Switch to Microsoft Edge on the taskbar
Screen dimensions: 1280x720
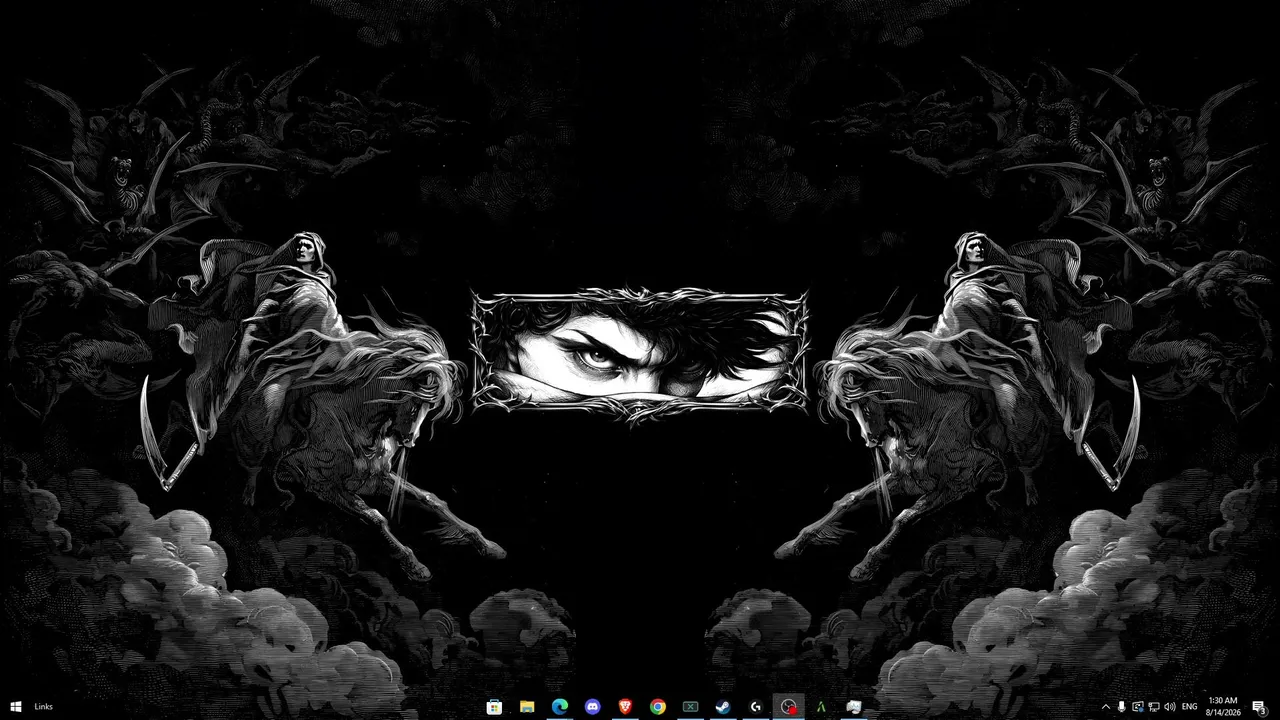click(x=560, y=707)
